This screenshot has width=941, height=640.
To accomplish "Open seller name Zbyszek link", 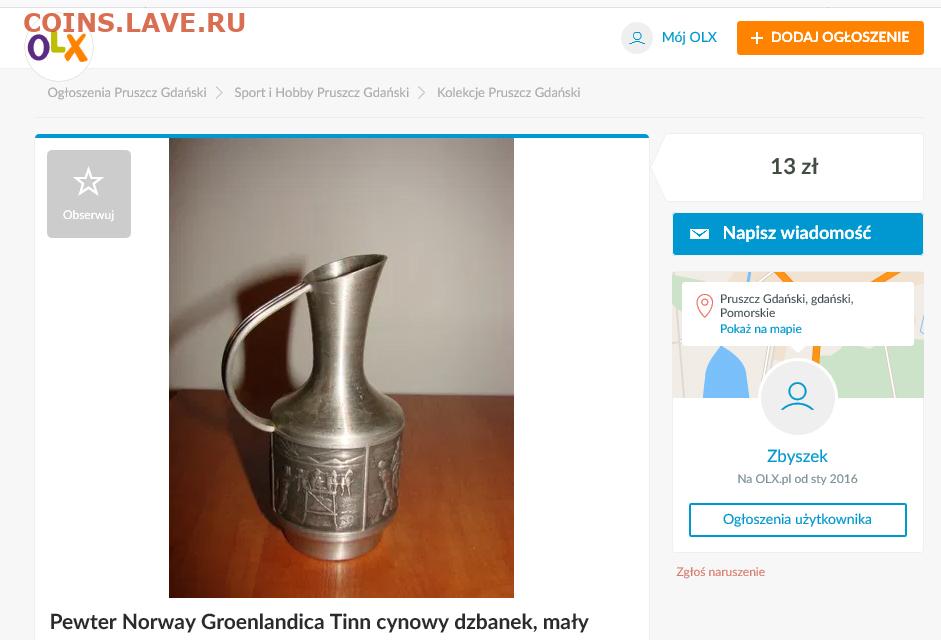I will (x=797, y=456).
